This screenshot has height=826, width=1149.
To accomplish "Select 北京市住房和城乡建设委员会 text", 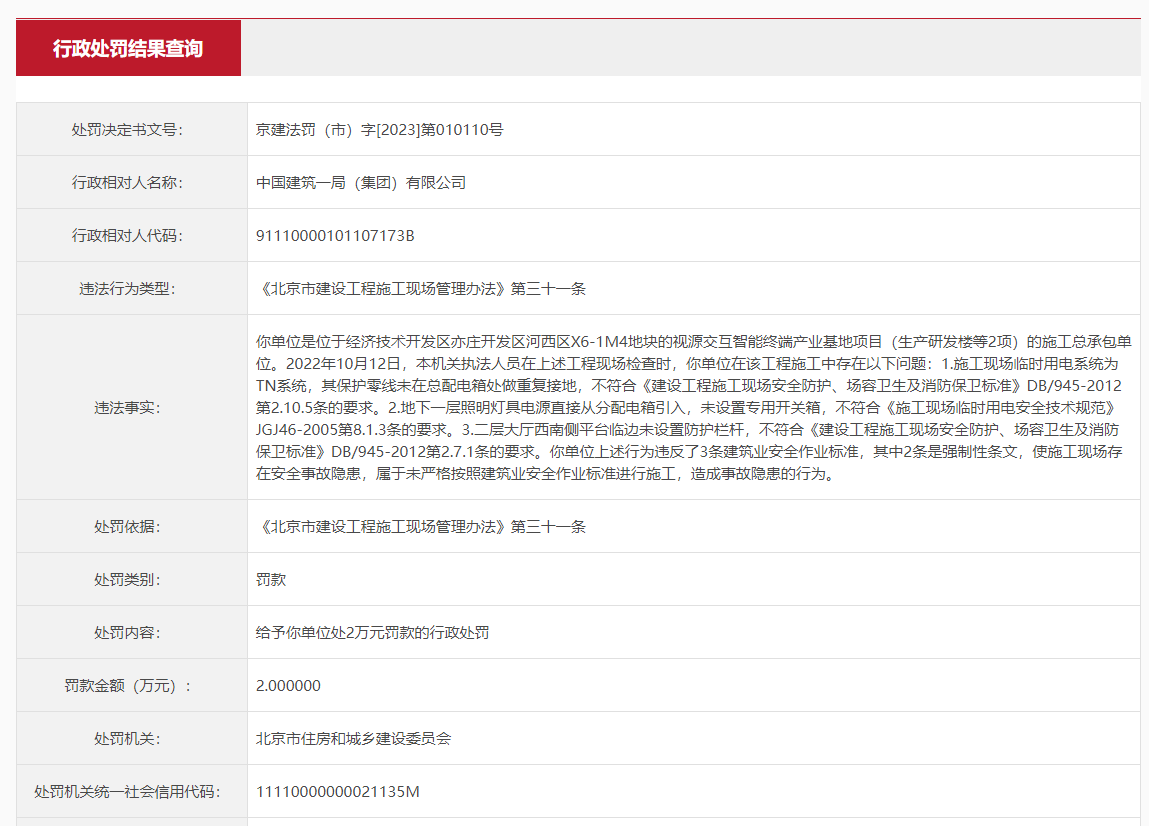I will pyautogui.click(x=353, y=738).
